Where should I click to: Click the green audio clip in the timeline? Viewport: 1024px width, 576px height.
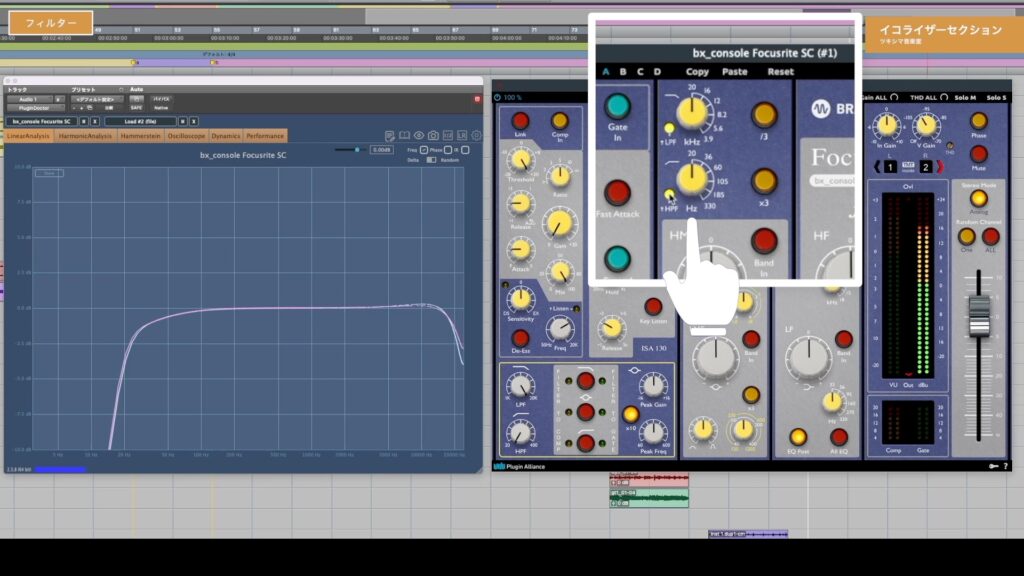click(x=649, y=498)
